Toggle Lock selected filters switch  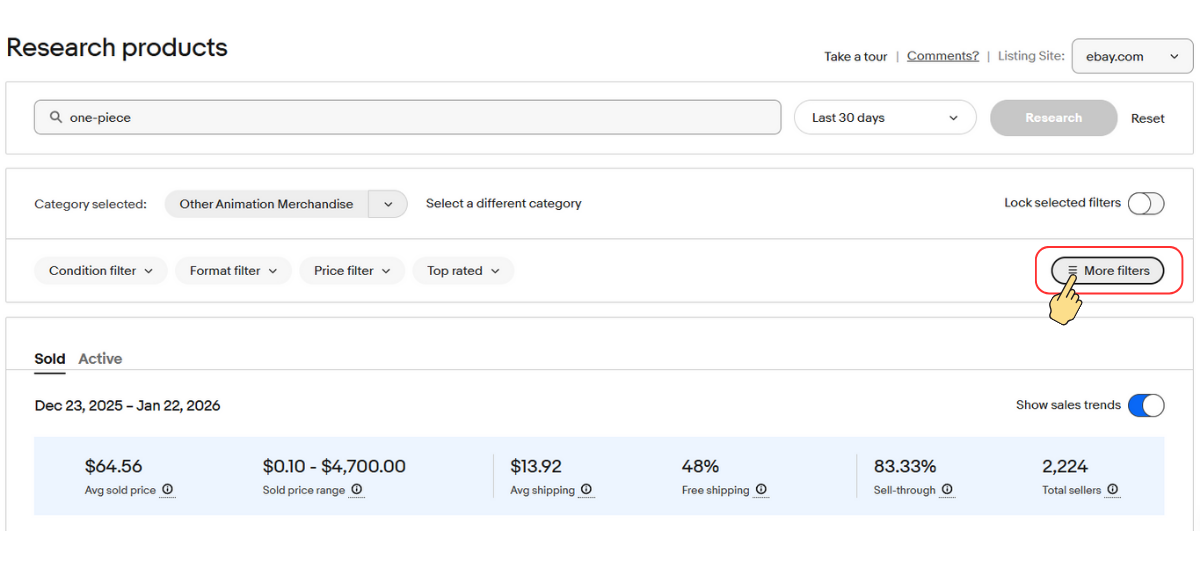click(x=1146, y=204)
